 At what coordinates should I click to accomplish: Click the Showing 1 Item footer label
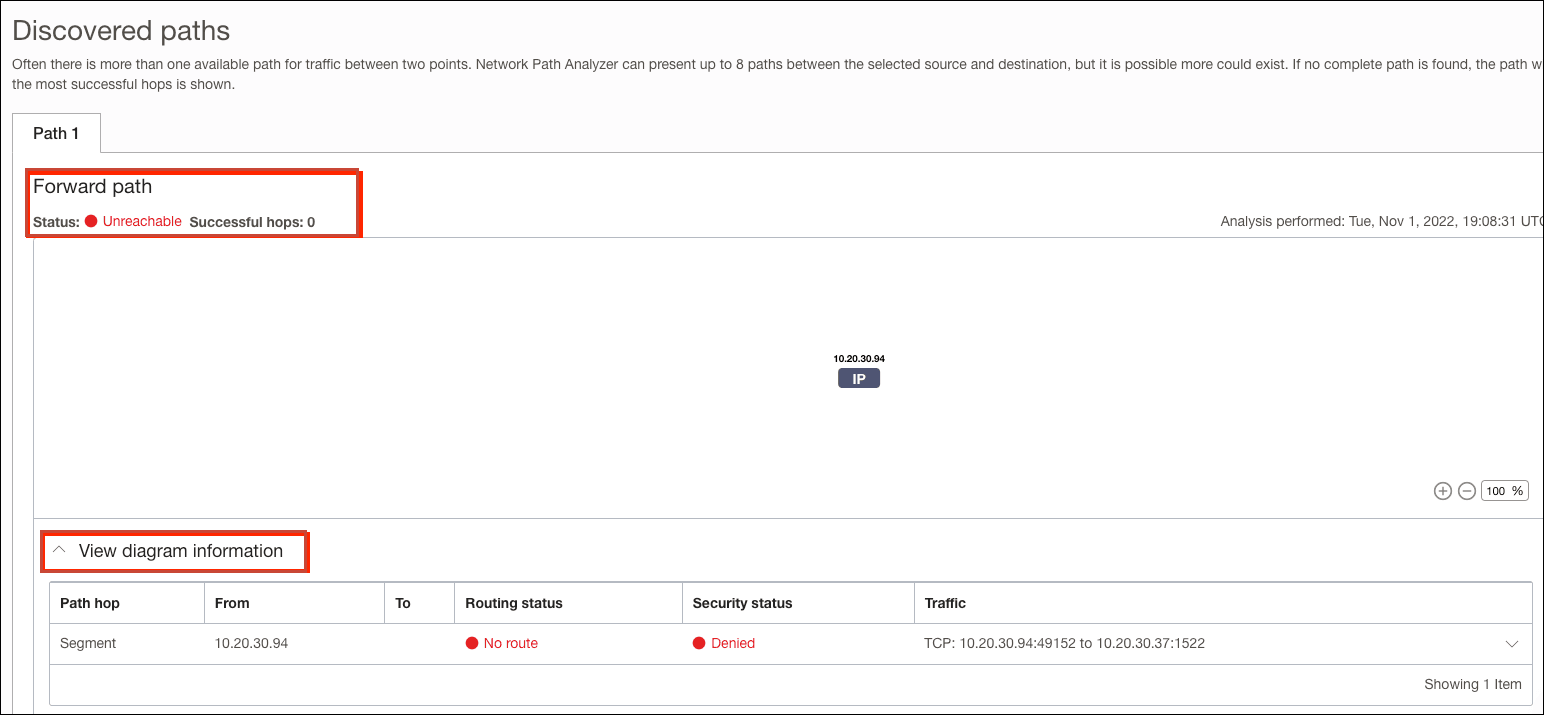click(x=1472, y=684)
